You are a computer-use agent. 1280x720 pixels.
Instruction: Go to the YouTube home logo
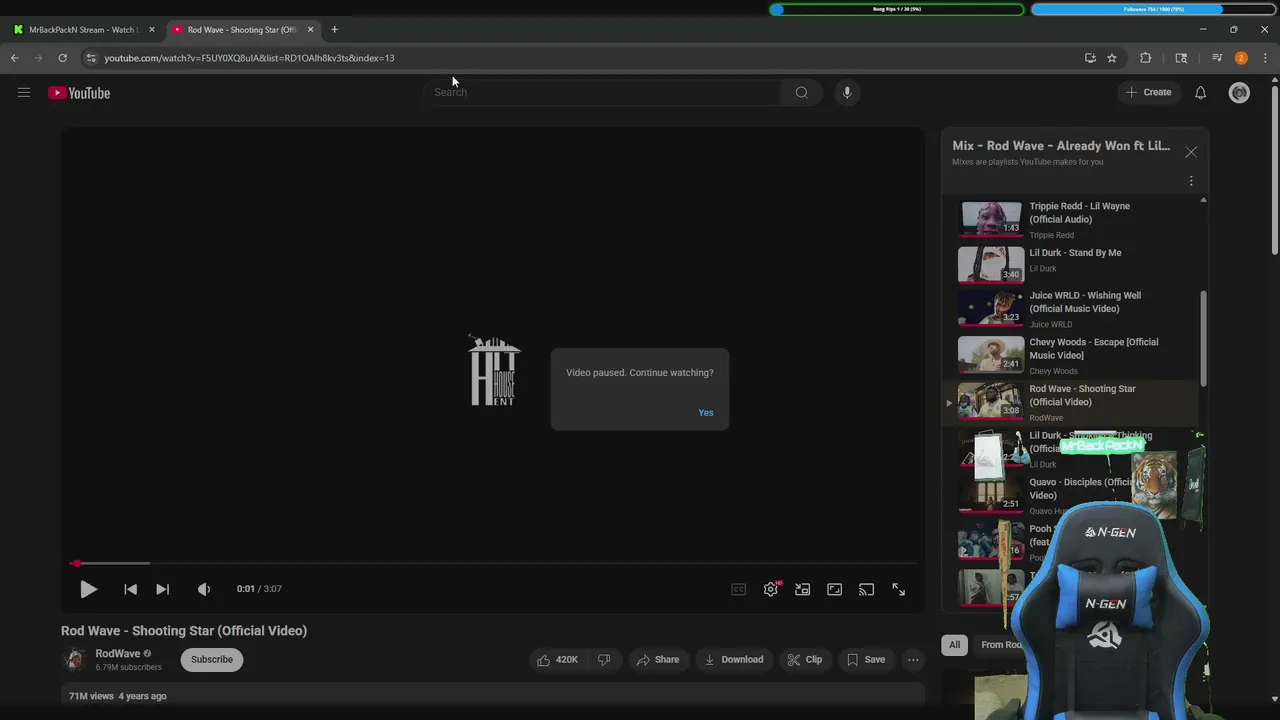(79, 93)
